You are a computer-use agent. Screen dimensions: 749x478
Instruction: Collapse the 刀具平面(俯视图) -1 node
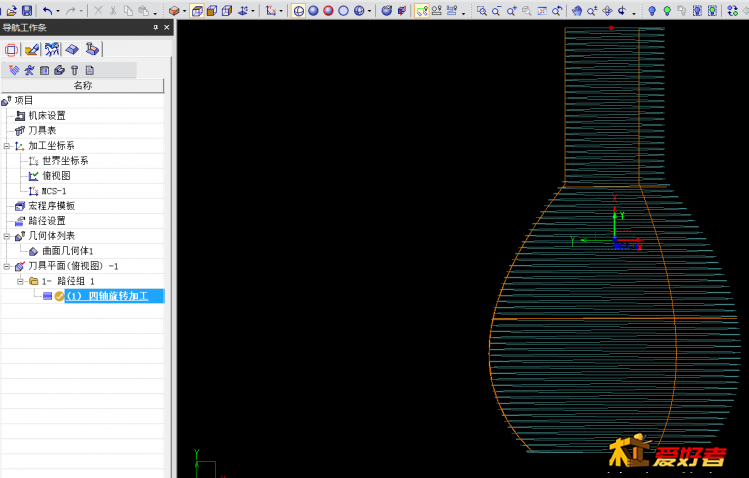pos(7,266)
